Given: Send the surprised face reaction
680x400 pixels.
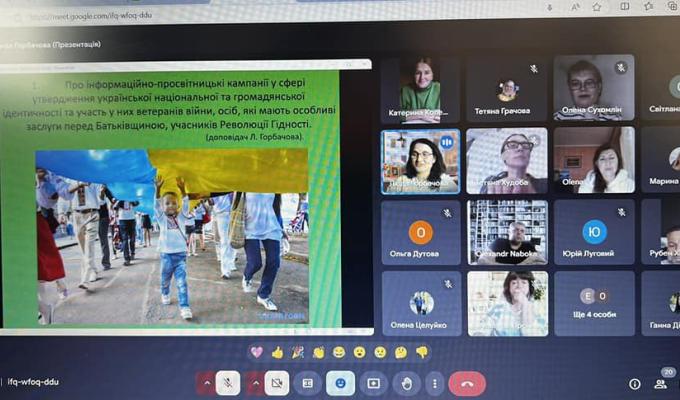Looking at the screenshot, I should tap(360, 352).
